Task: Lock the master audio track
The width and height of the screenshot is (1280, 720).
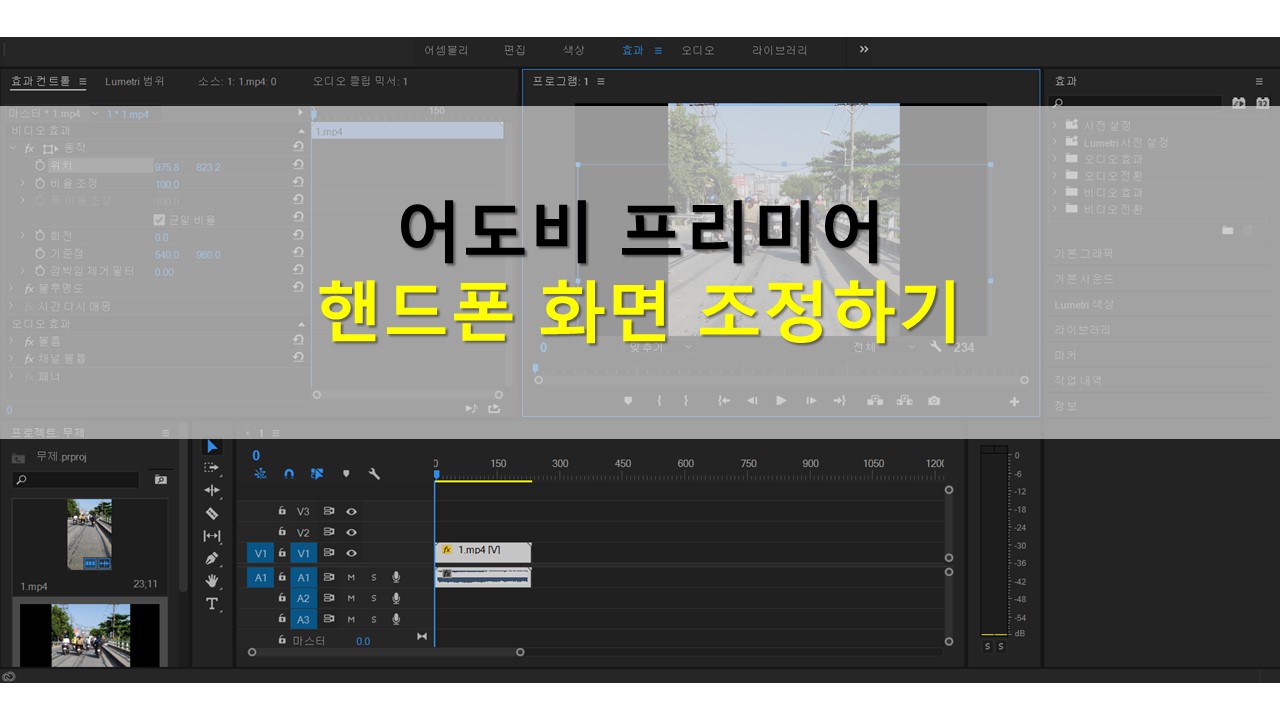Action: pos(282,640)
